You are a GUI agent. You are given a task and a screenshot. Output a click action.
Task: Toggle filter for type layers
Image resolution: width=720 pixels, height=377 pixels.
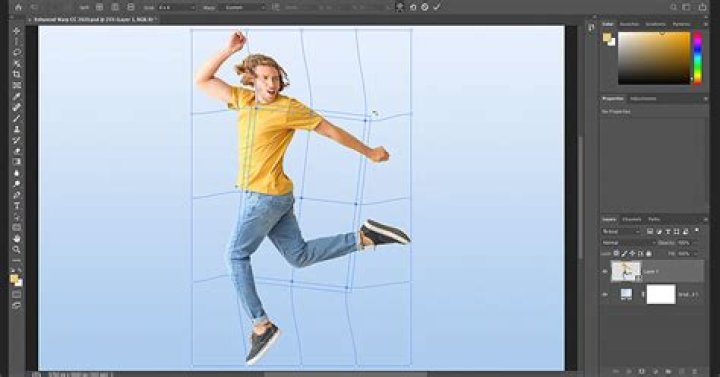point(668,231)
